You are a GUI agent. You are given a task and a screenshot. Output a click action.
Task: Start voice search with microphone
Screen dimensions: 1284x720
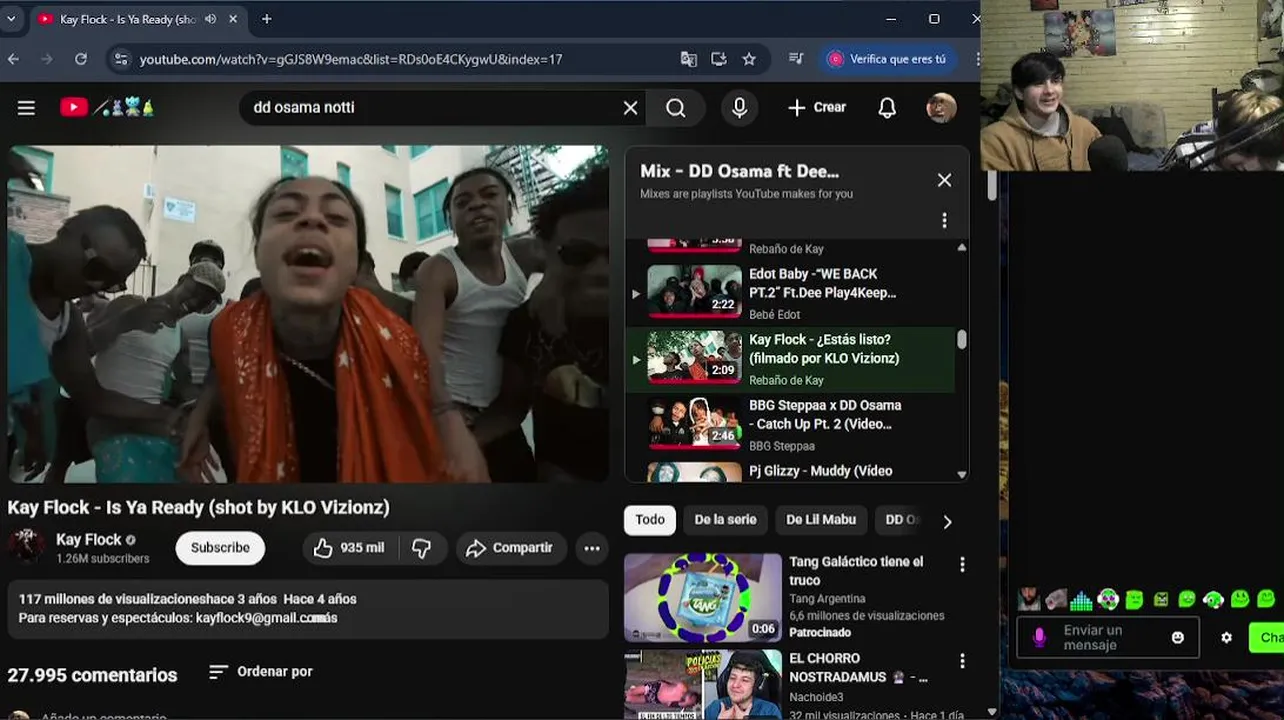tap(739, 108)
